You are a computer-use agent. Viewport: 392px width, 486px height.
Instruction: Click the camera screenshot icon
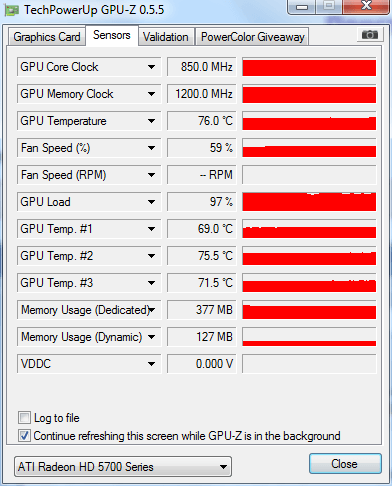370,34
